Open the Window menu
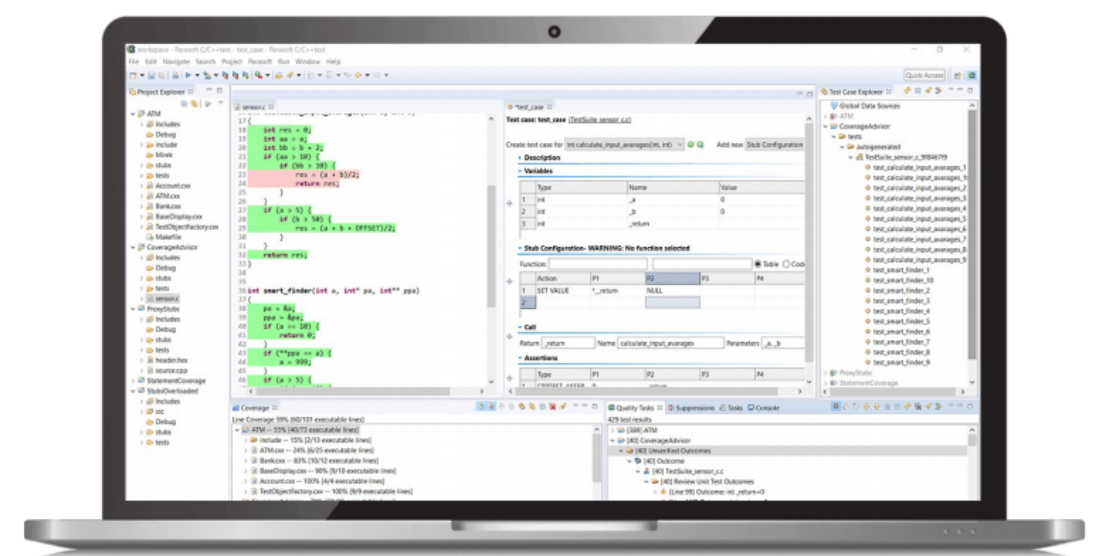This screenshot has width=1106, height=556. 308,62
